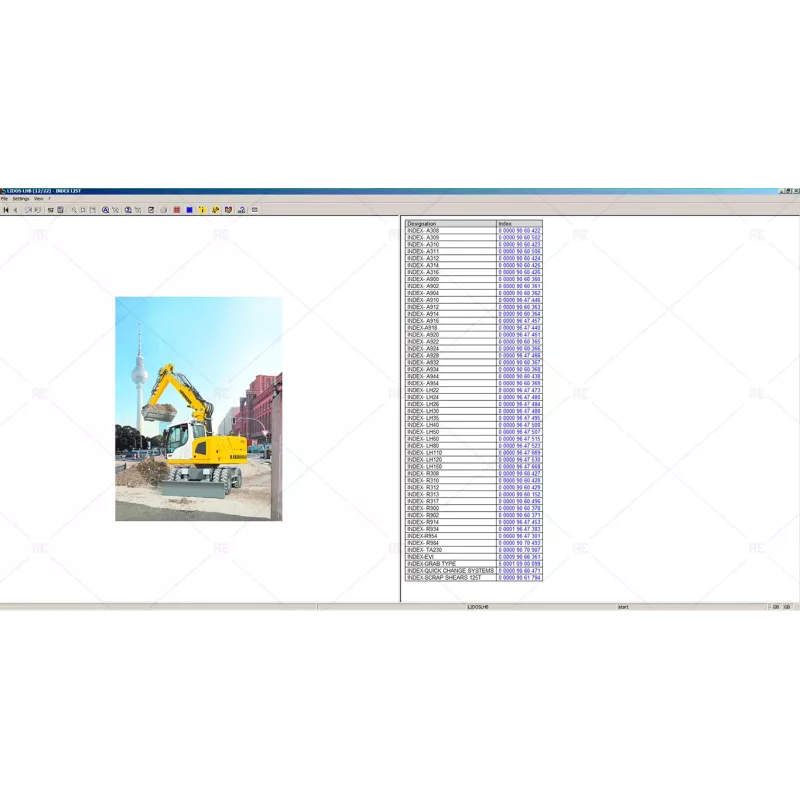Select the magnifier zoom tool icon

pos(74,210)
